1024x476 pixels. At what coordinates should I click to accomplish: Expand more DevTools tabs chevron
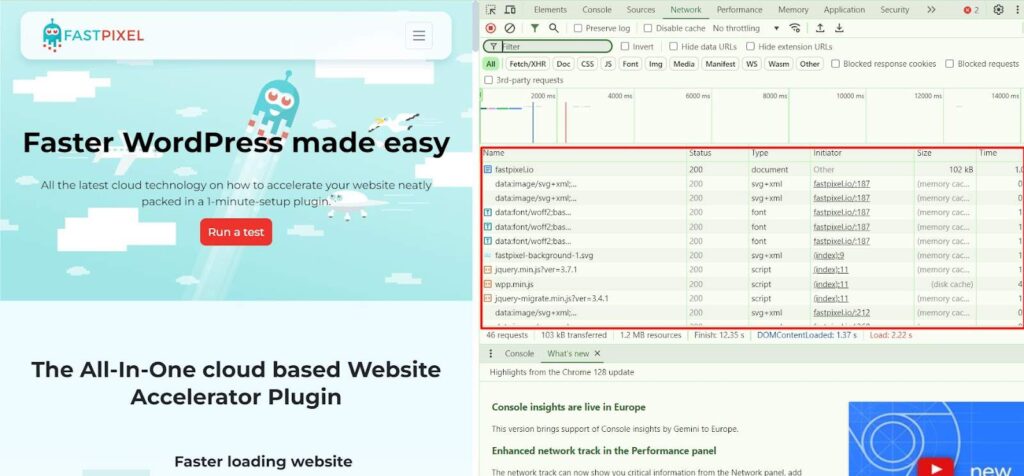[931, 10]
